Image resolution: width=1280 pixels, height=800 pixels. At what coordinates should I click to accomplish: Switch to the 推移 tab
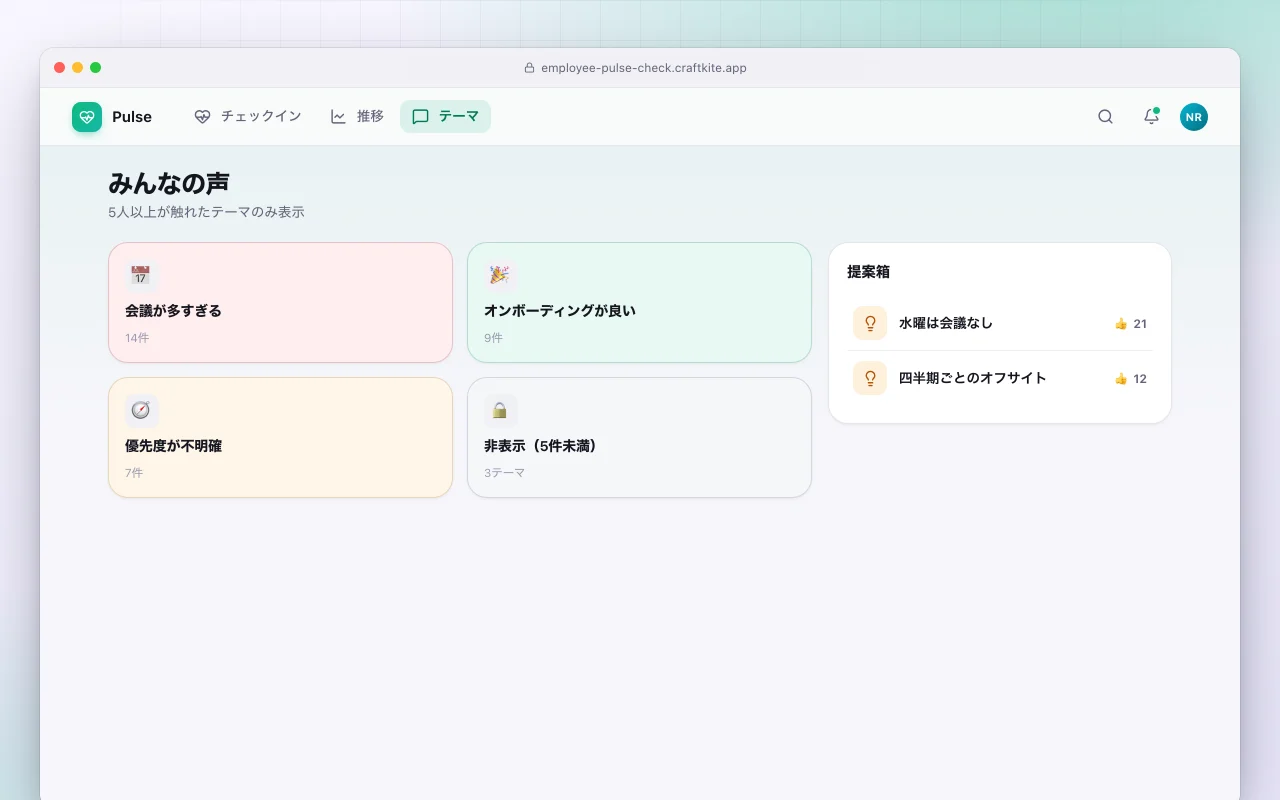pos(357,117)
